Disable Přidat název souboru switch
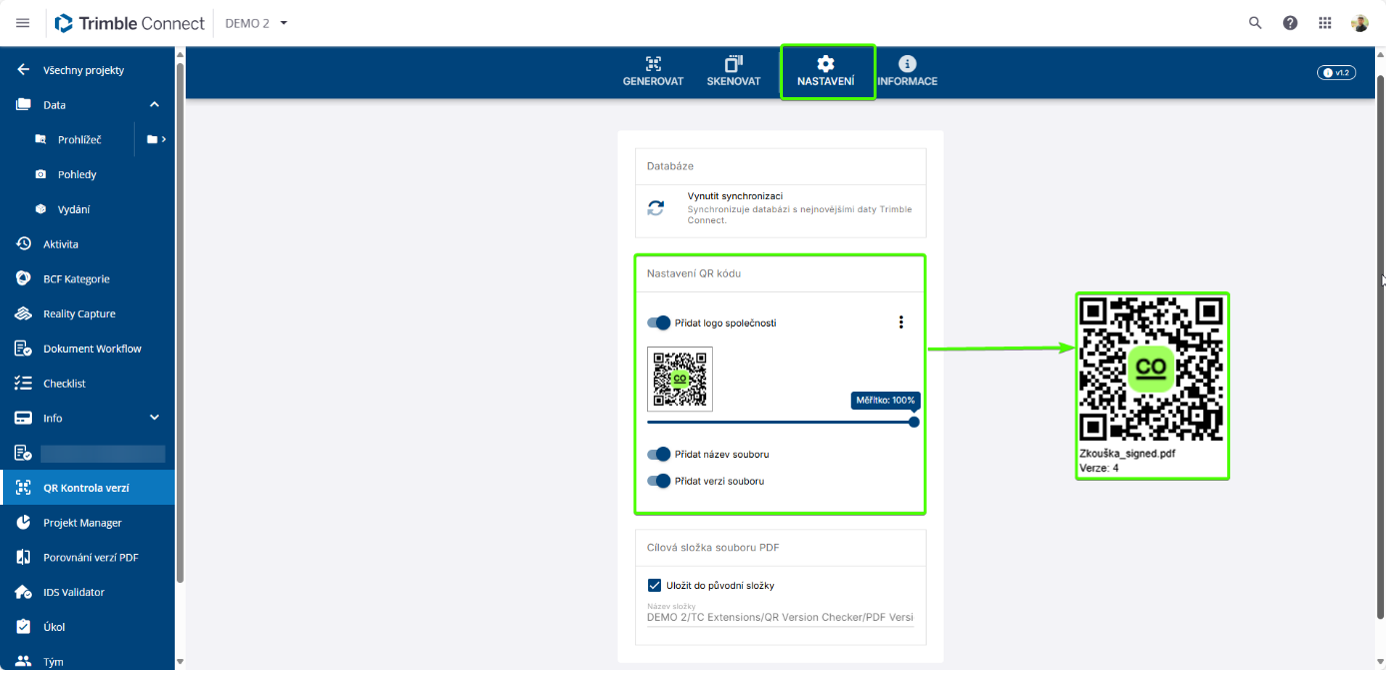 pyautogui.click(x=659, y=454)
